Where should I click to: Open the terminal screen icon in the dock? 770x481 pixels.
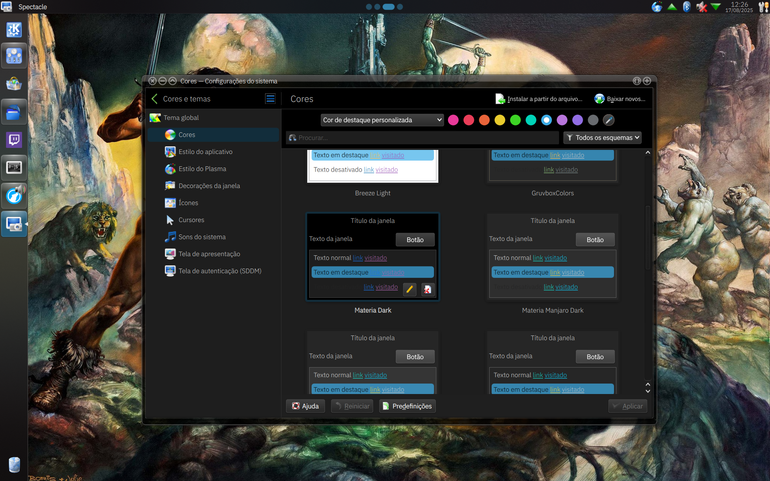coord(14,168)
